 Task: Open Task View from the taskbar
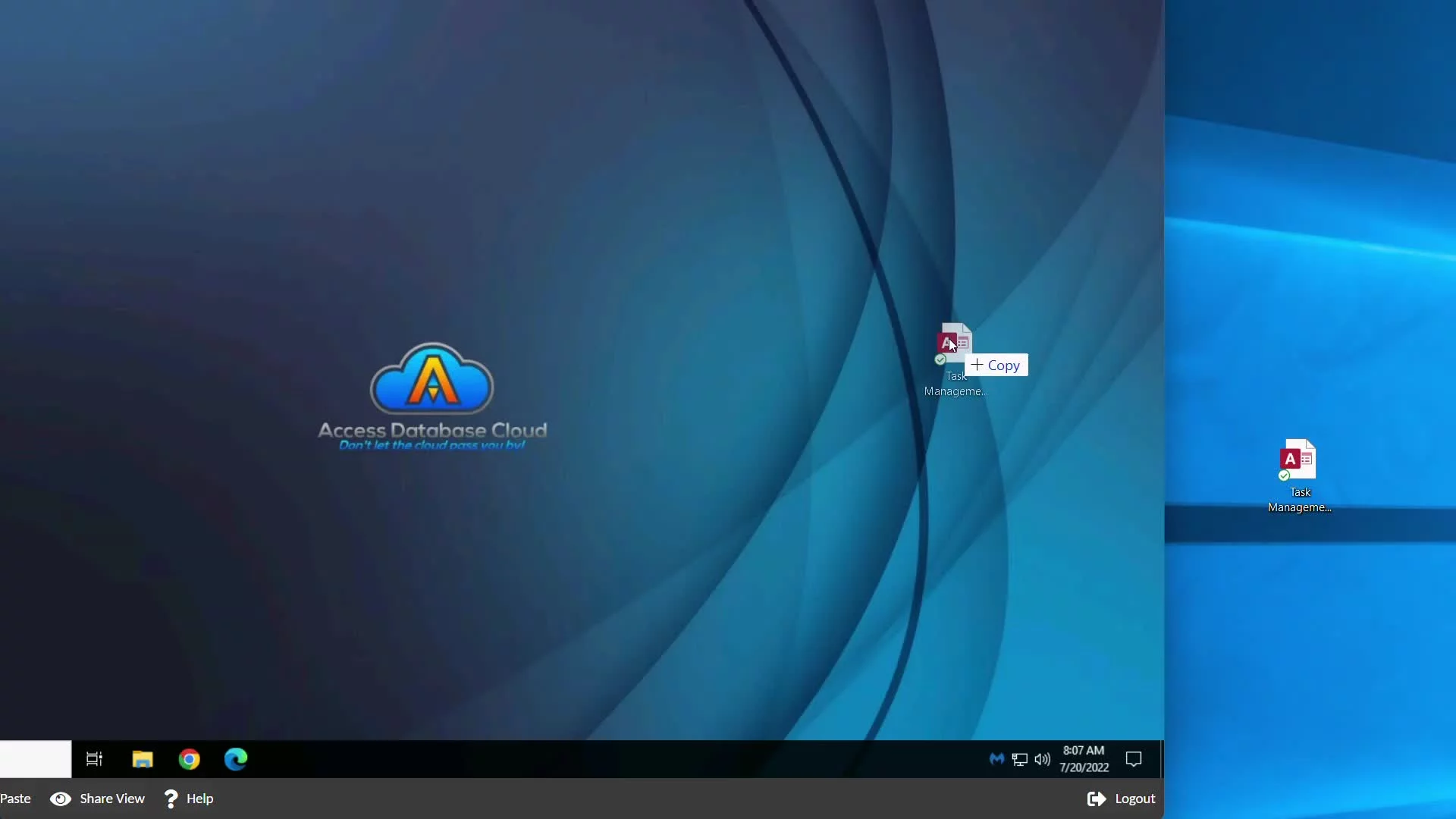[94, 759]
